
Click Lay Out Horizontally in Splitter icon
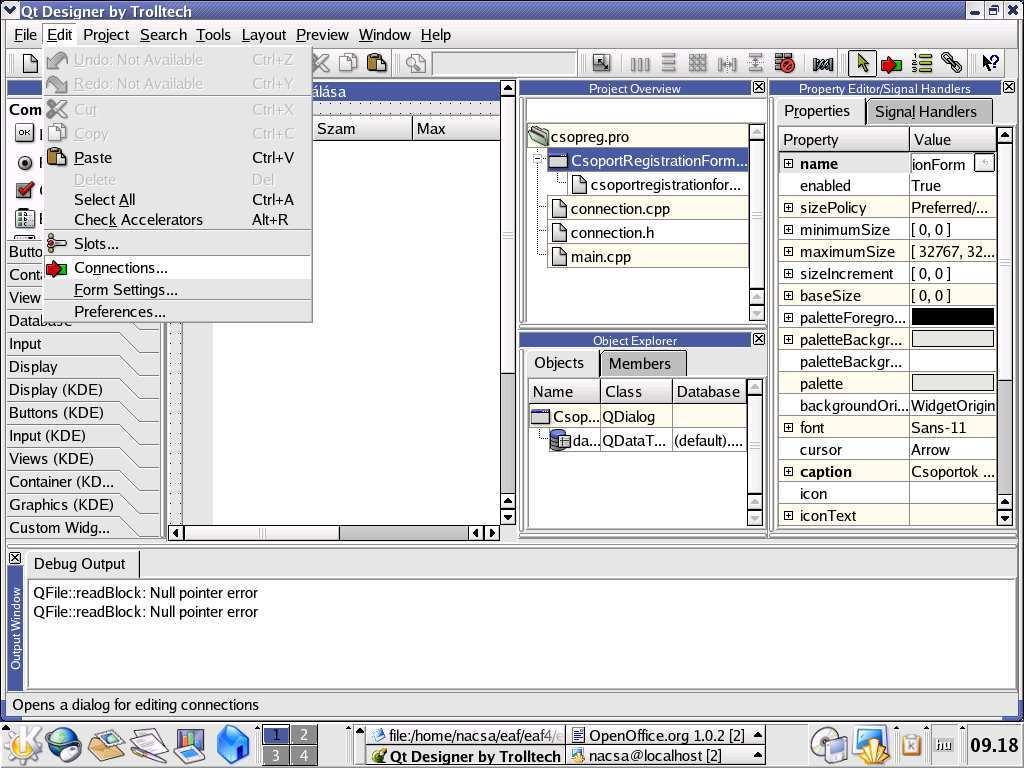[x=727, y=63]
